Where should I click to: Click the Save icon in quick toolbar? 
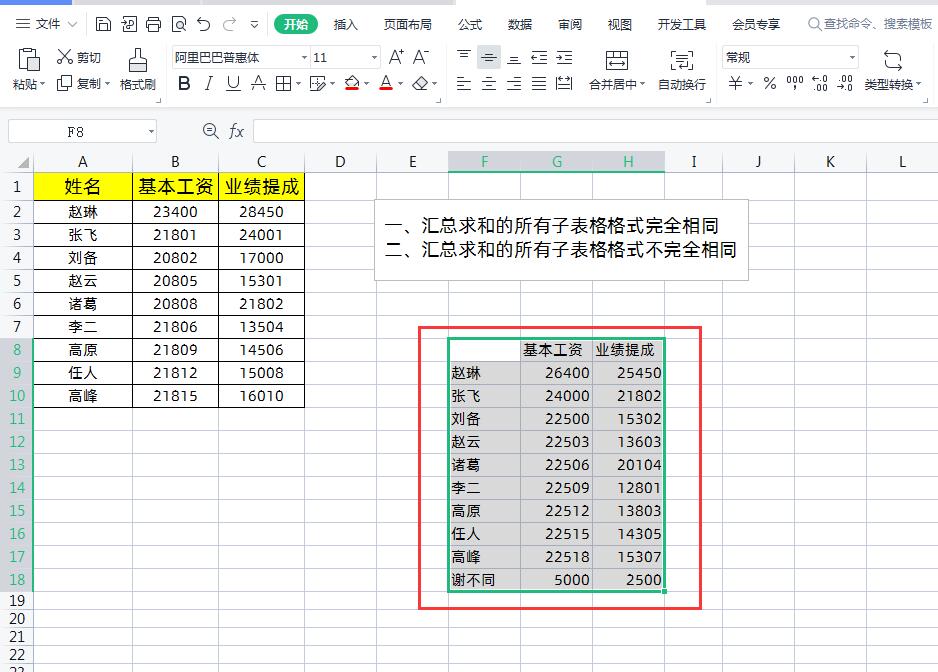(x=103, y=25)
